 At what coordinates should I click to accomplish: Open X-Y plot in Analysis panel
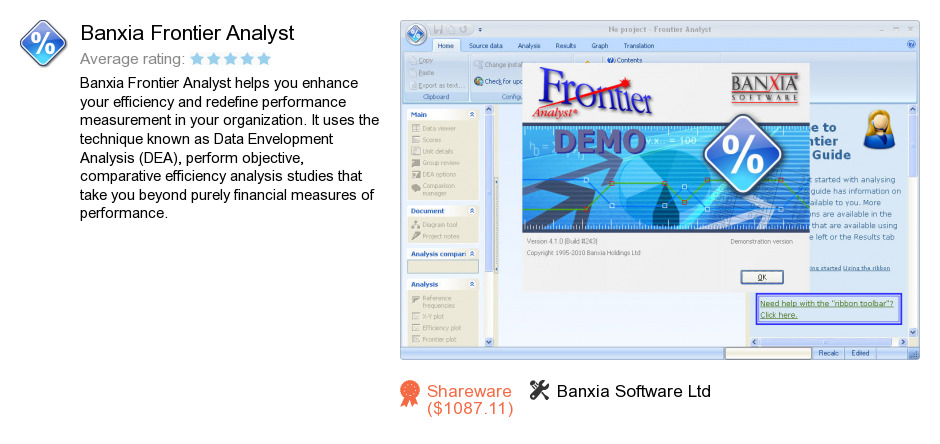[429, 316]
